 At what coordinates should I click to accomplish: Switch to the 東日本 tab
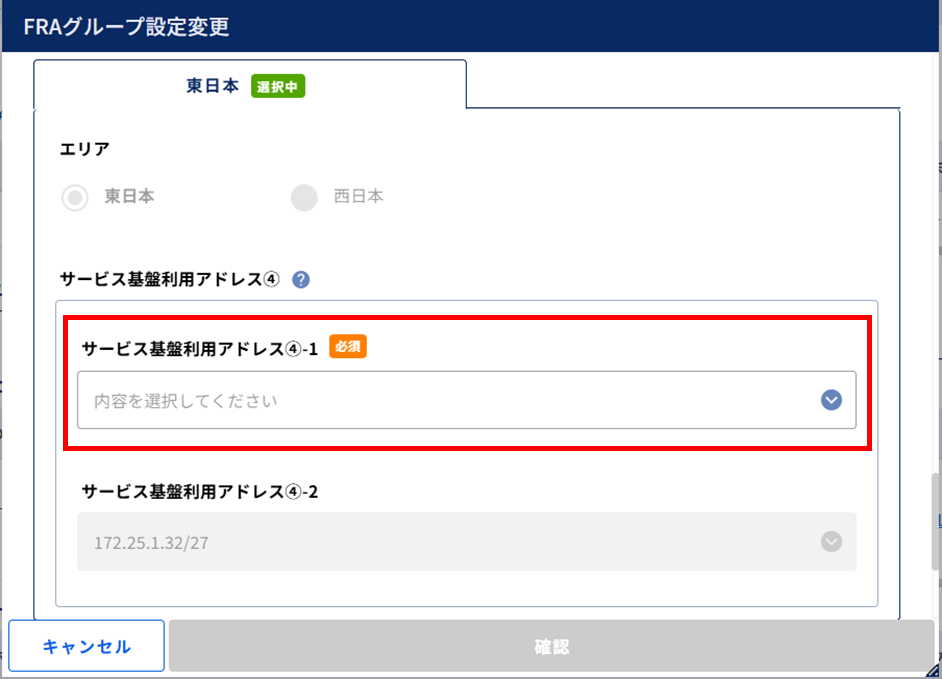click(x=212, y=86)
